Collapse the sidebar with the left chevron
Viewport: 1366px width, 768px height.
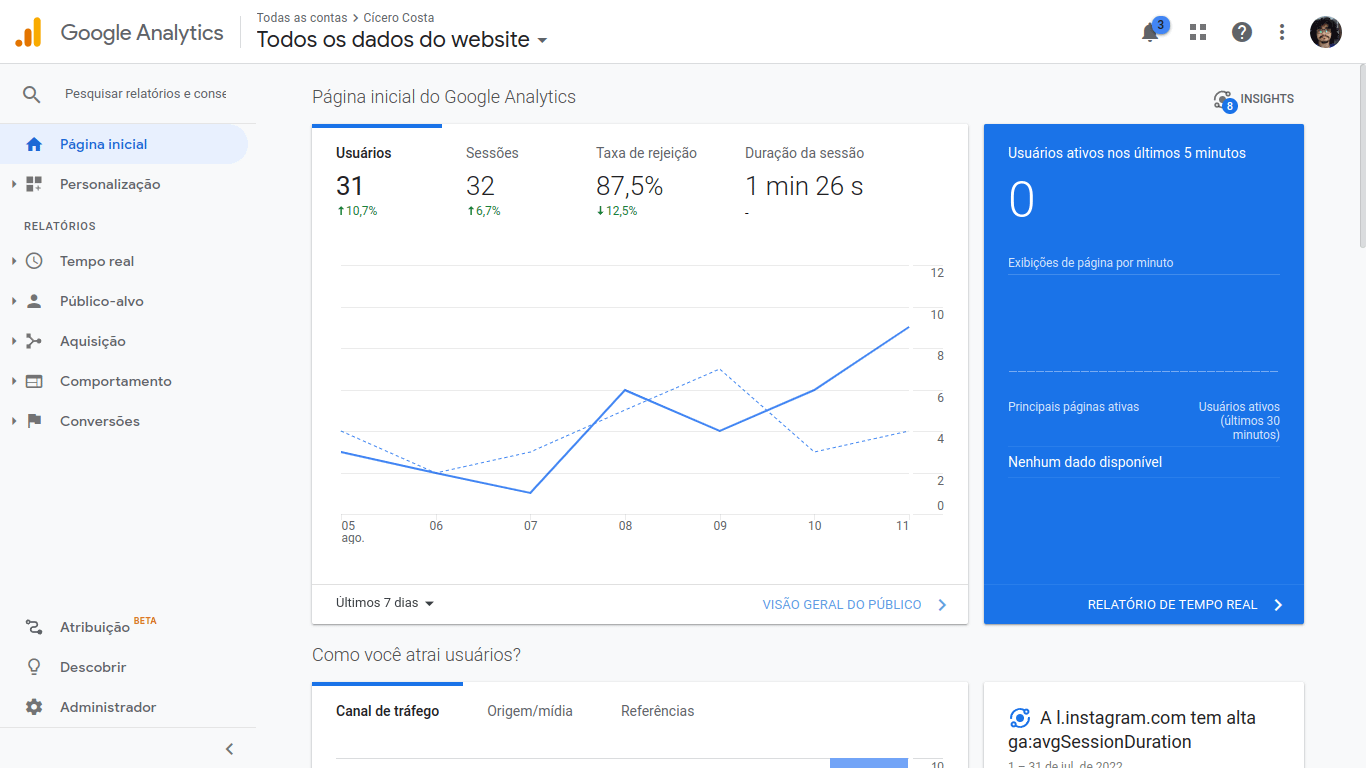click(x=229, y=749)
